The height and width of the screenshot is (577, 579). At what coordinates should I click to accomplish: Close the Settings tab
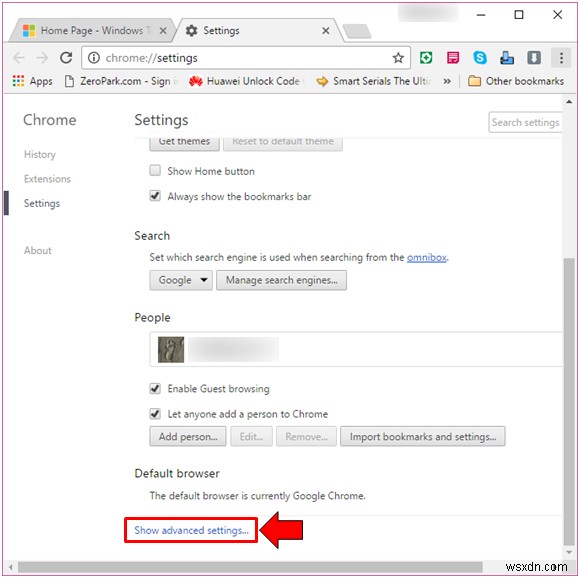click(326, 31)
